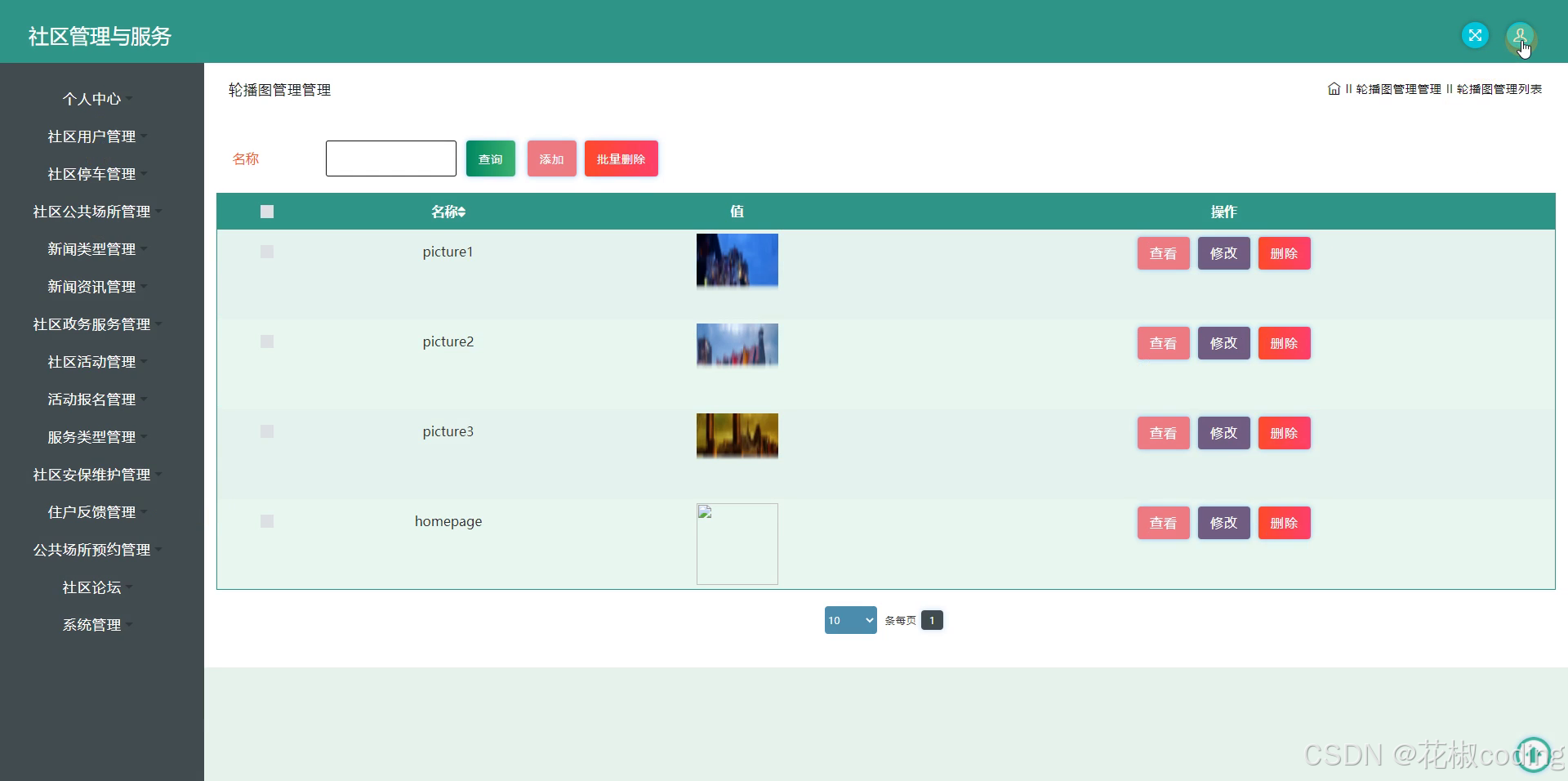Click the 查询 search button
This screenshot has height=781, width=1568.
490,158
